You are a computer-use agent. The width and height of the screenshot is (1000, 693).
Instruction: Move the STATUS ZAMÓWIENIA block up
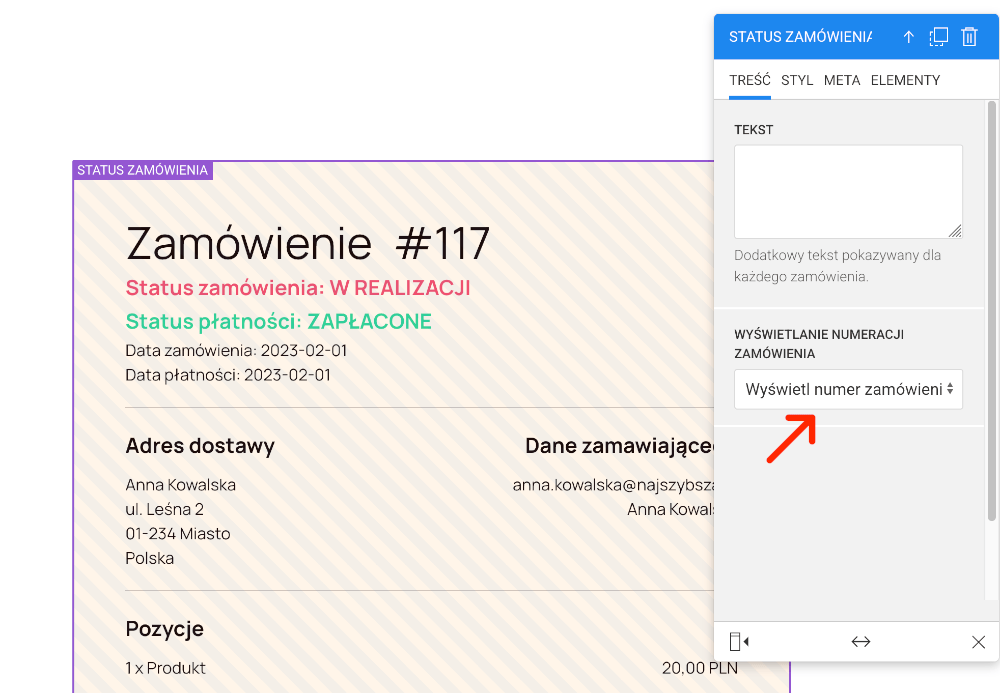click(x=908, y=36)
